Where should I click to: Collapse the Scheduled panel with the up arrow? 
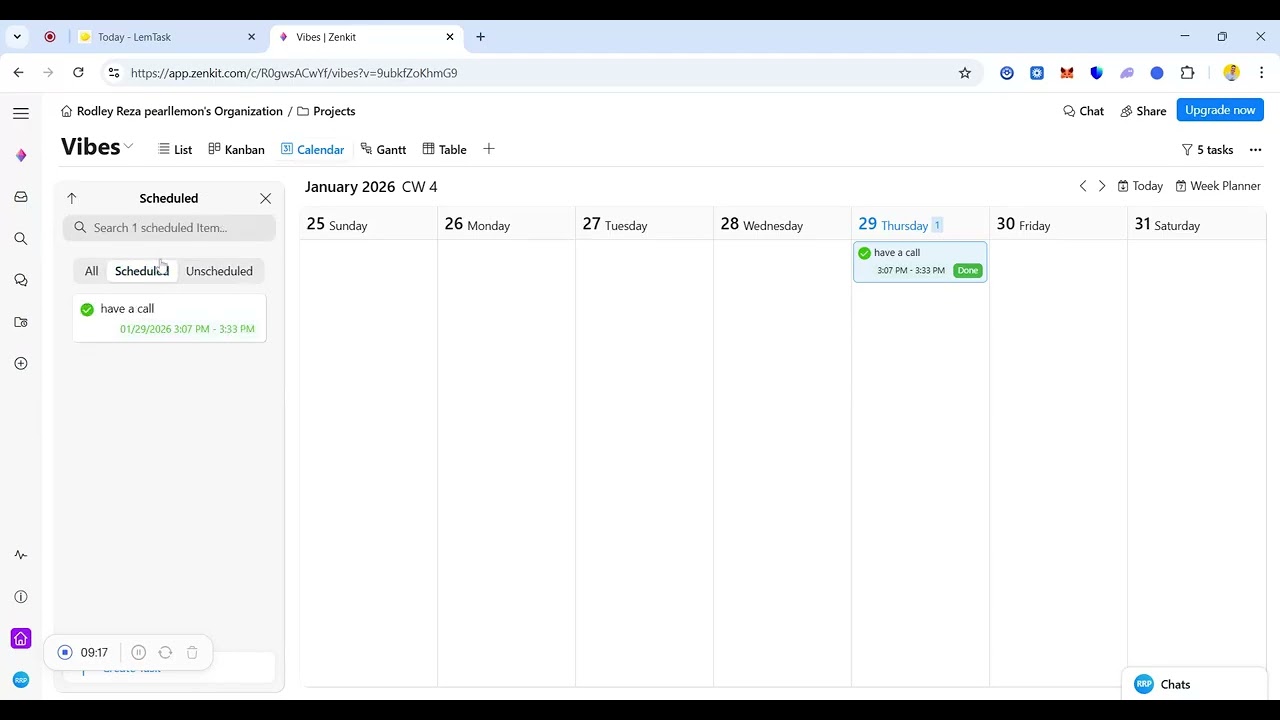tap(71, 198)
